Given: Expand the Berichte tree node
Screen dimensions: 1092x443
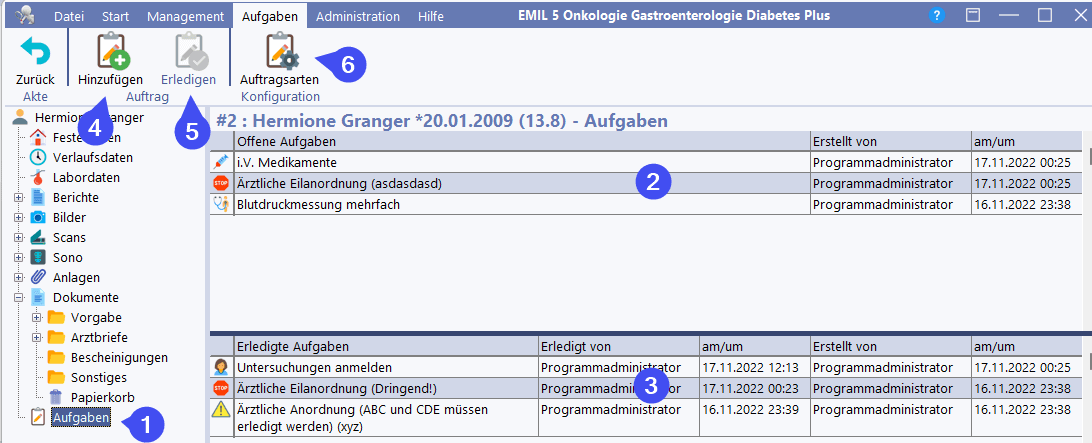Looking at the screenshot, I should 18,198.
